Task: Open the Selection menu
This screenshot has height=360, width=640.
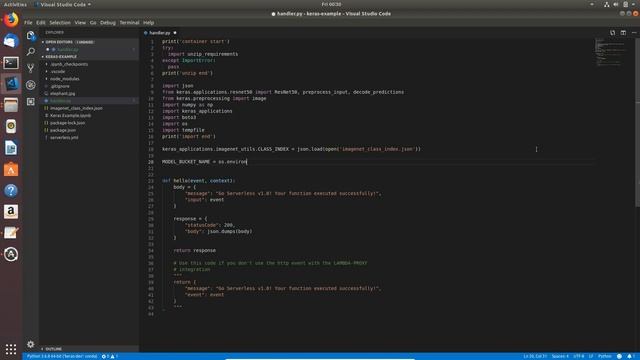Action: [60, 23]
